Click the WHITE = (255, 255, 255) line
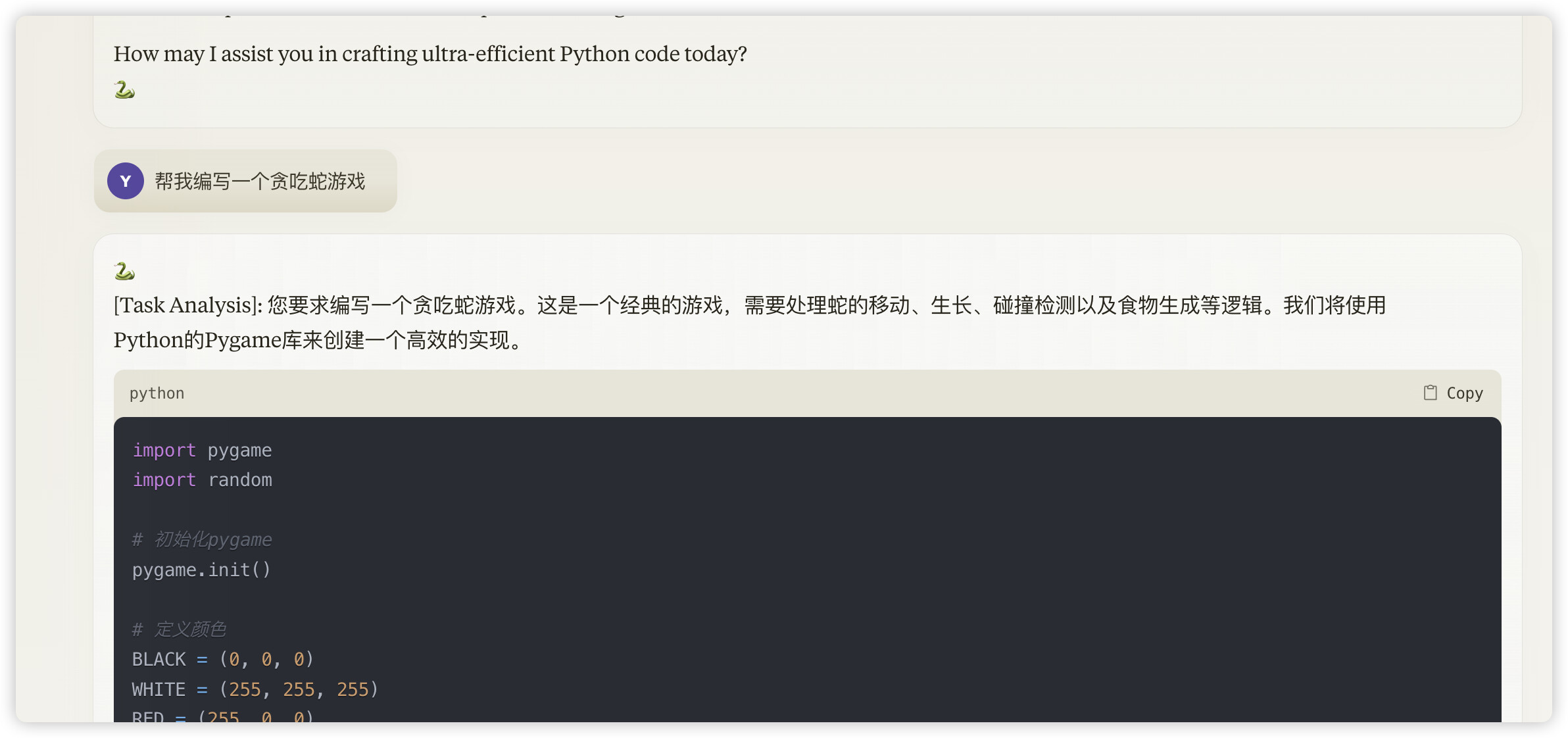Screen dimensions: 1568x738 click(x=255, y=689)
